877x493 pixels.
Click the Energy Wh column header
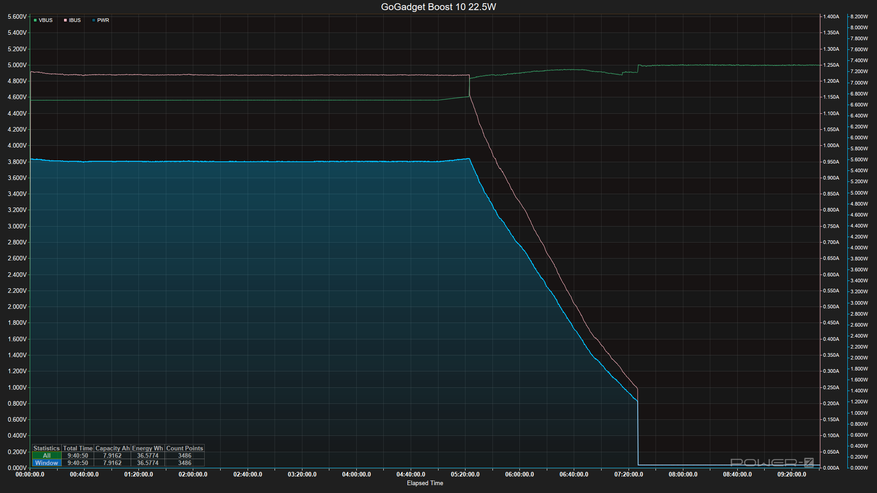pyautogui.click(x=148, y=448)
